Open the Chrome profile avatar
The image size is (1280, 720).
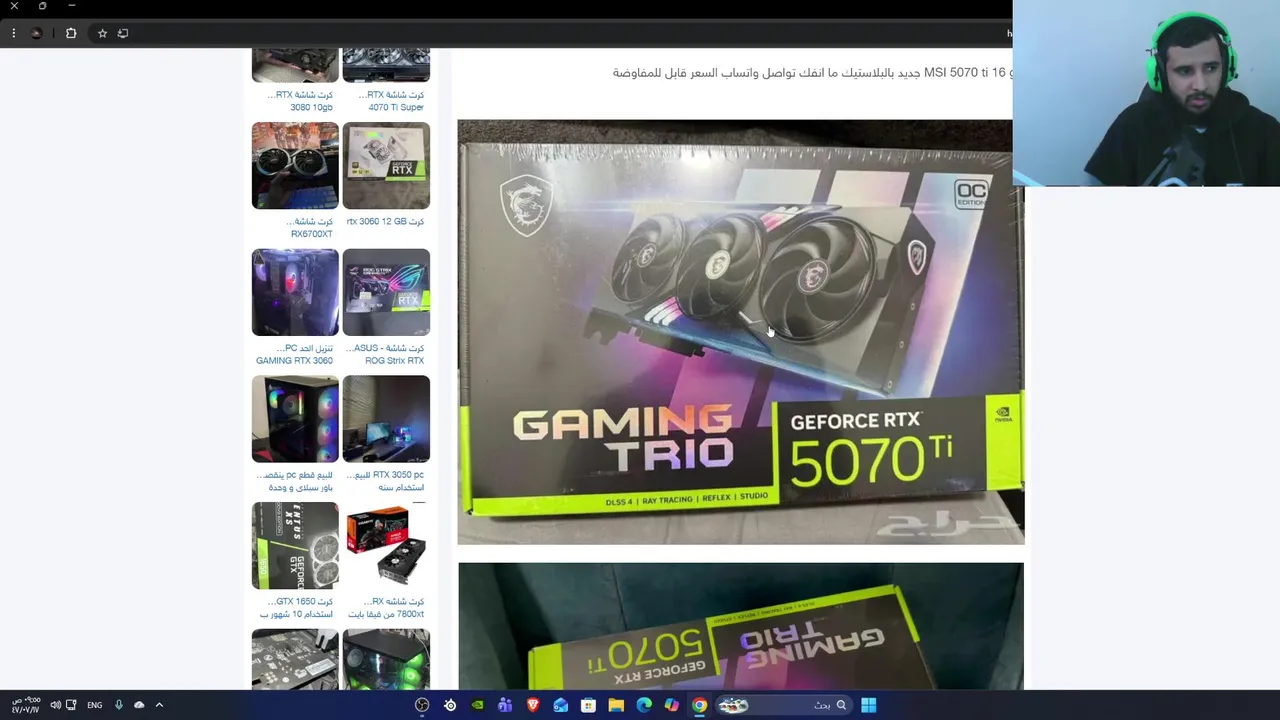coord(37,33)
